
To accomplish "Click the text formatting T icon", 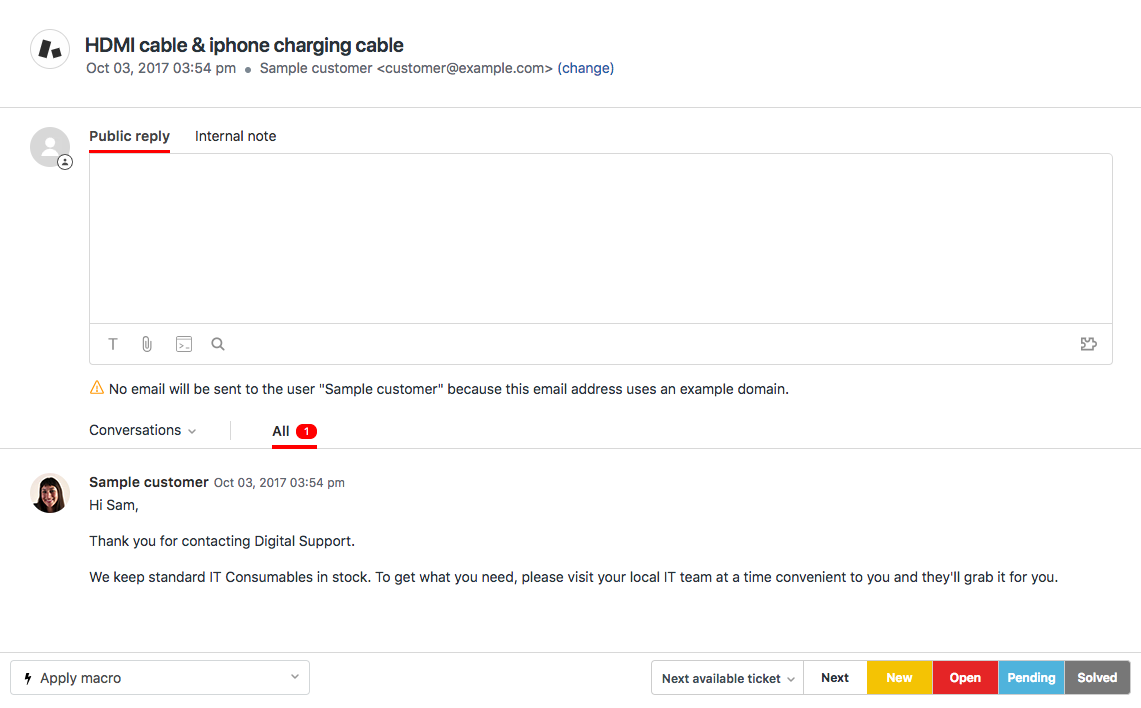I will coord(113,344).
